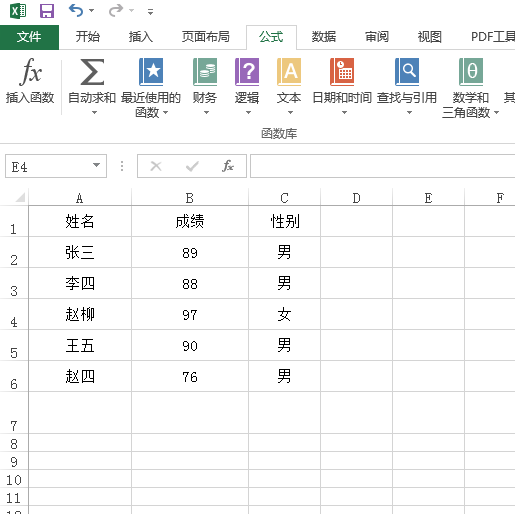Image resolution: width=515 pixels, height=514 pixels.
Task: Select the cell containing 赵柳
Action: tap(80, 314)
